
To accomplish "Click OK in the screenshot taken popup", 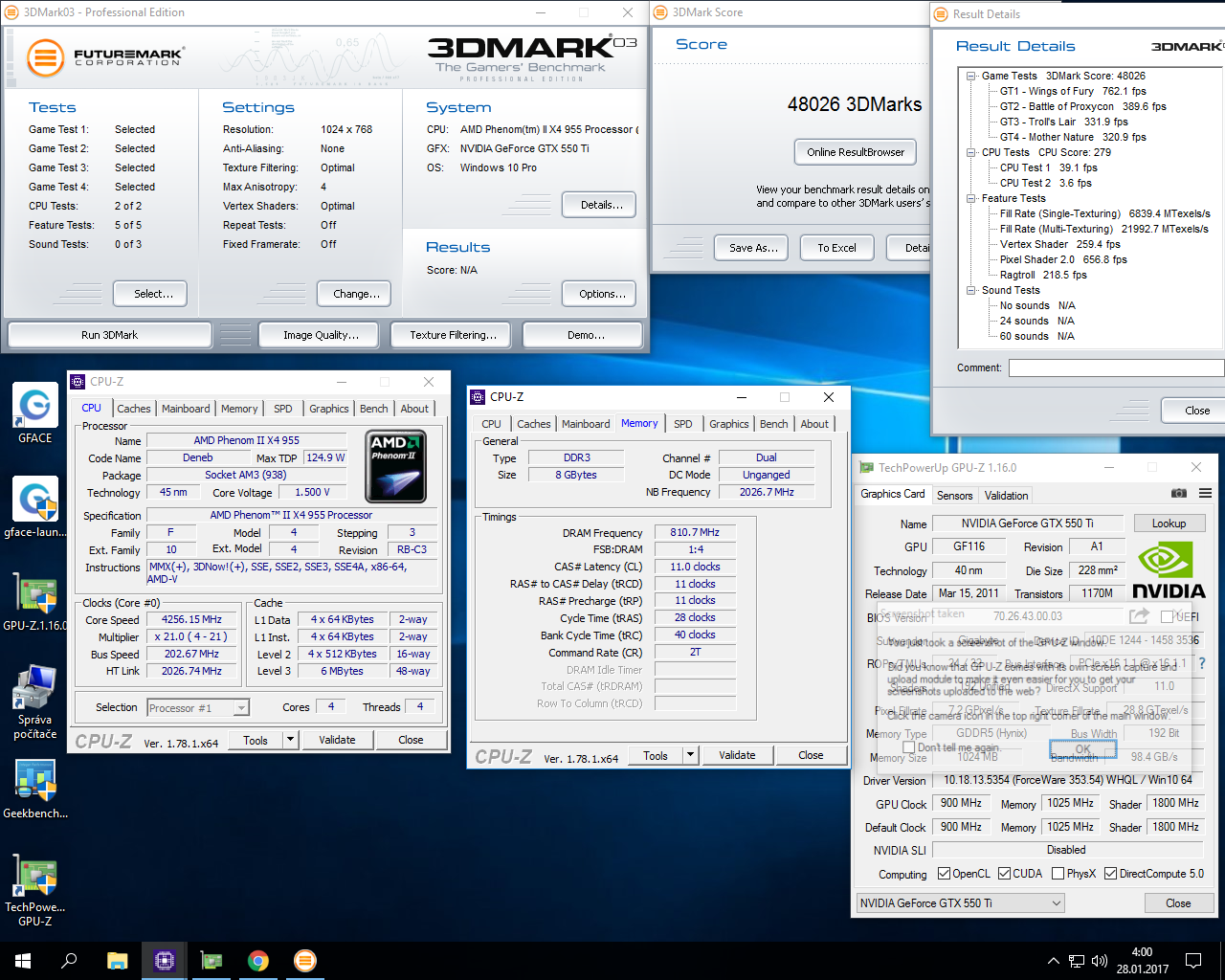I will click(1082, 749).
